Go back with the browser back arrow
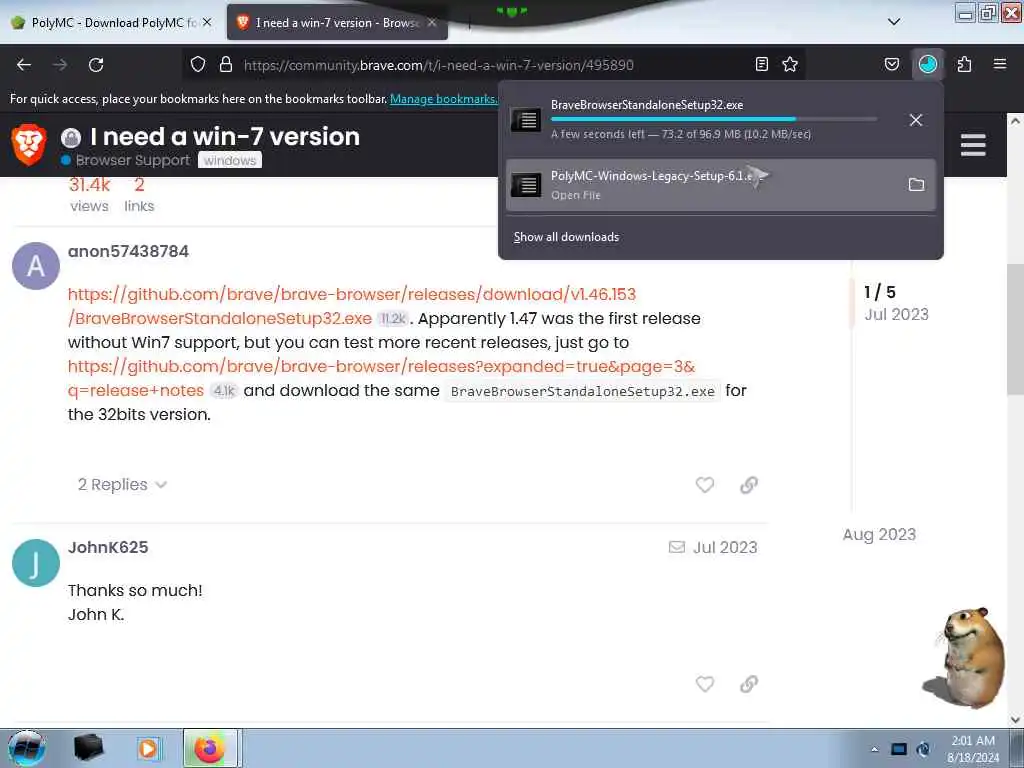The width and height of the screenshot is (1024, 768). click(24, 64)
